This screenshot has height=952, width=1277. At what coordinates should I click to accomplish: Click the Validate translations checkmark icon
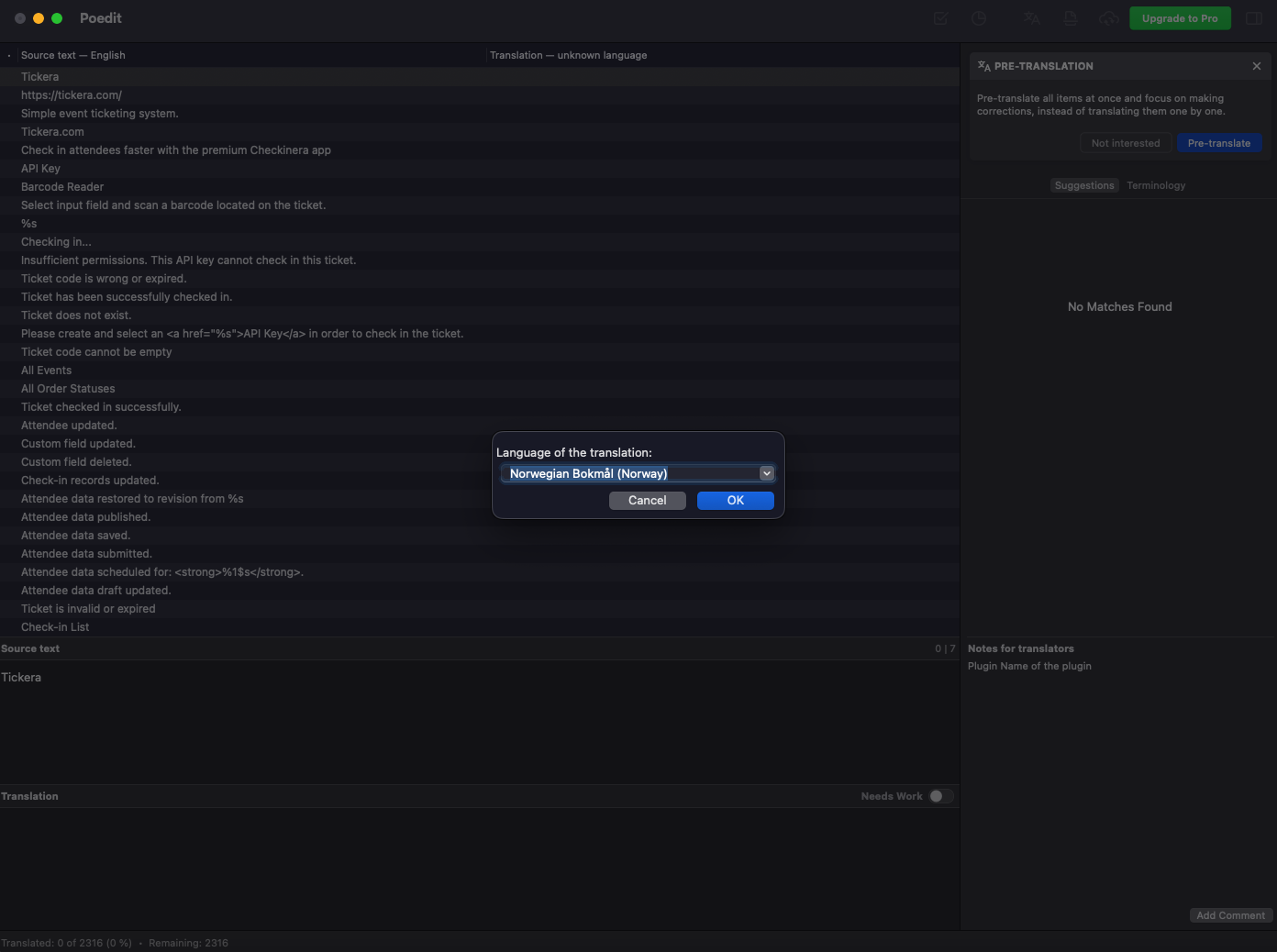[x=940, y=18]
